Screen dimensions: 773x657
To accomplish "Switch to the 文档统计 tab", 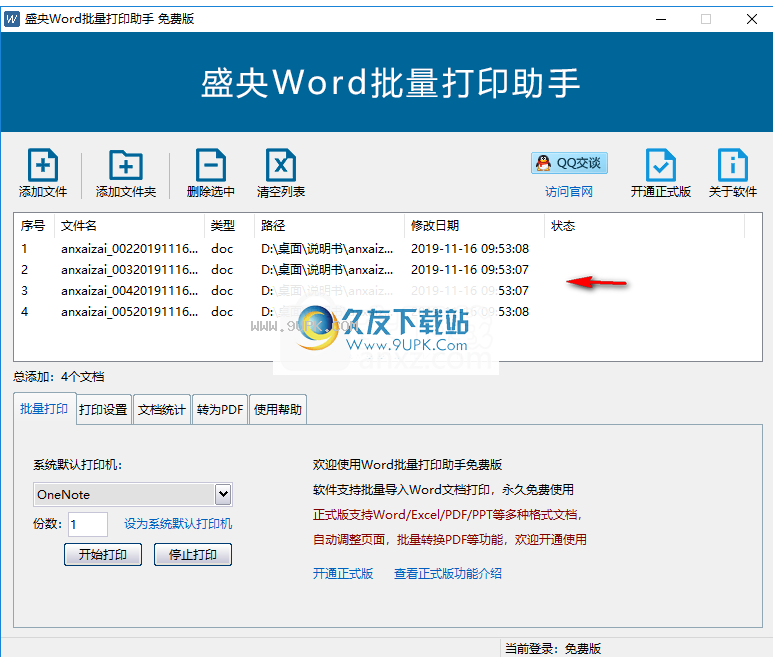I will tap(162, 410).
